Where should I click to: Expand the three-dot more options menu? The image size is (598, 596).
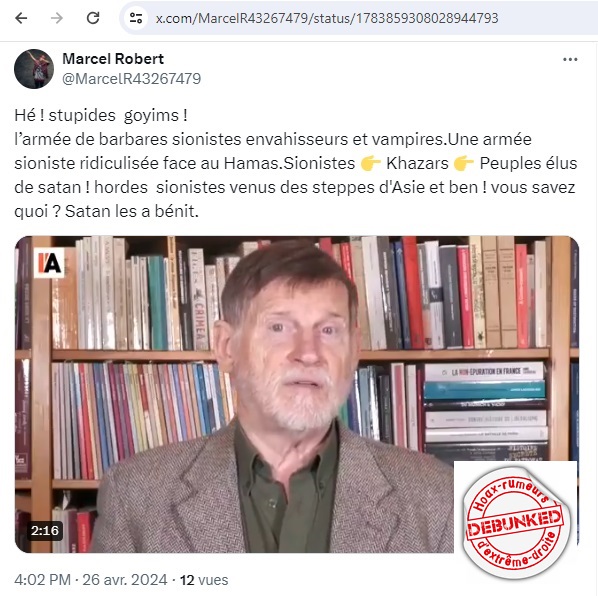coord(570,59)
